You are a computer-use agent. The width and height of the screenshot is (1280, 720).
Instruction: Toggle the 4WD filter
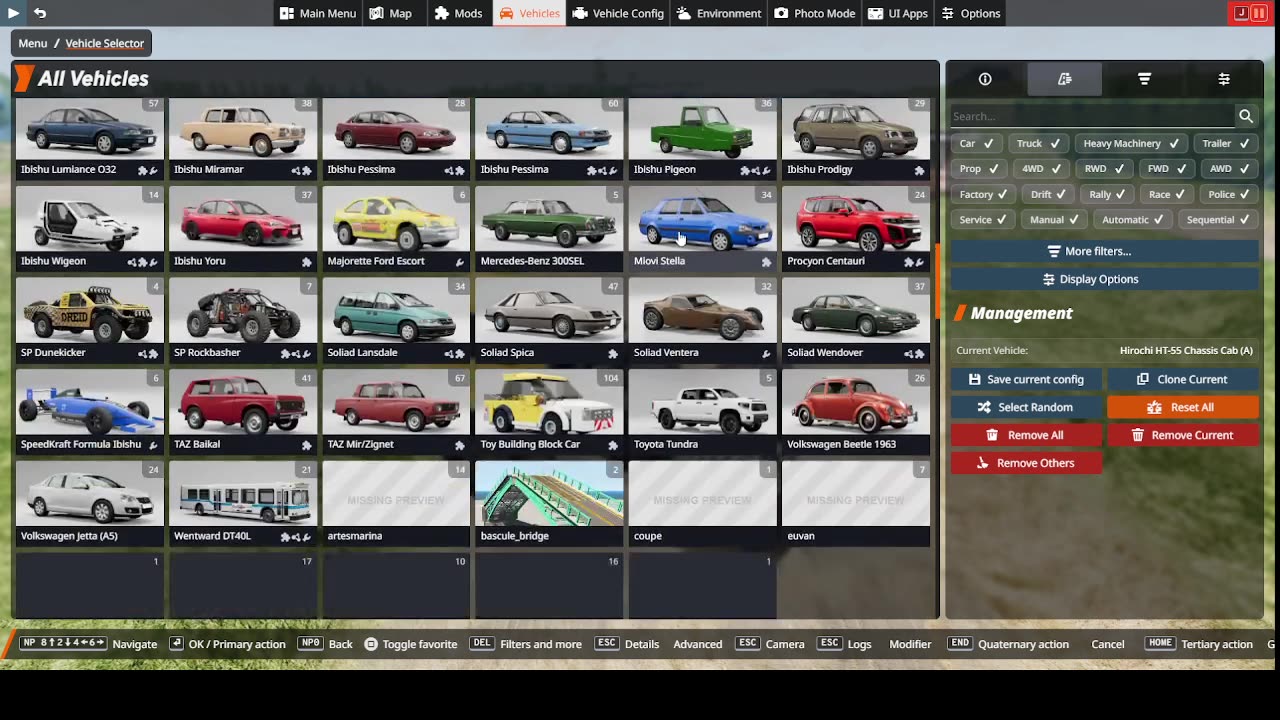tap(1042, 169)
